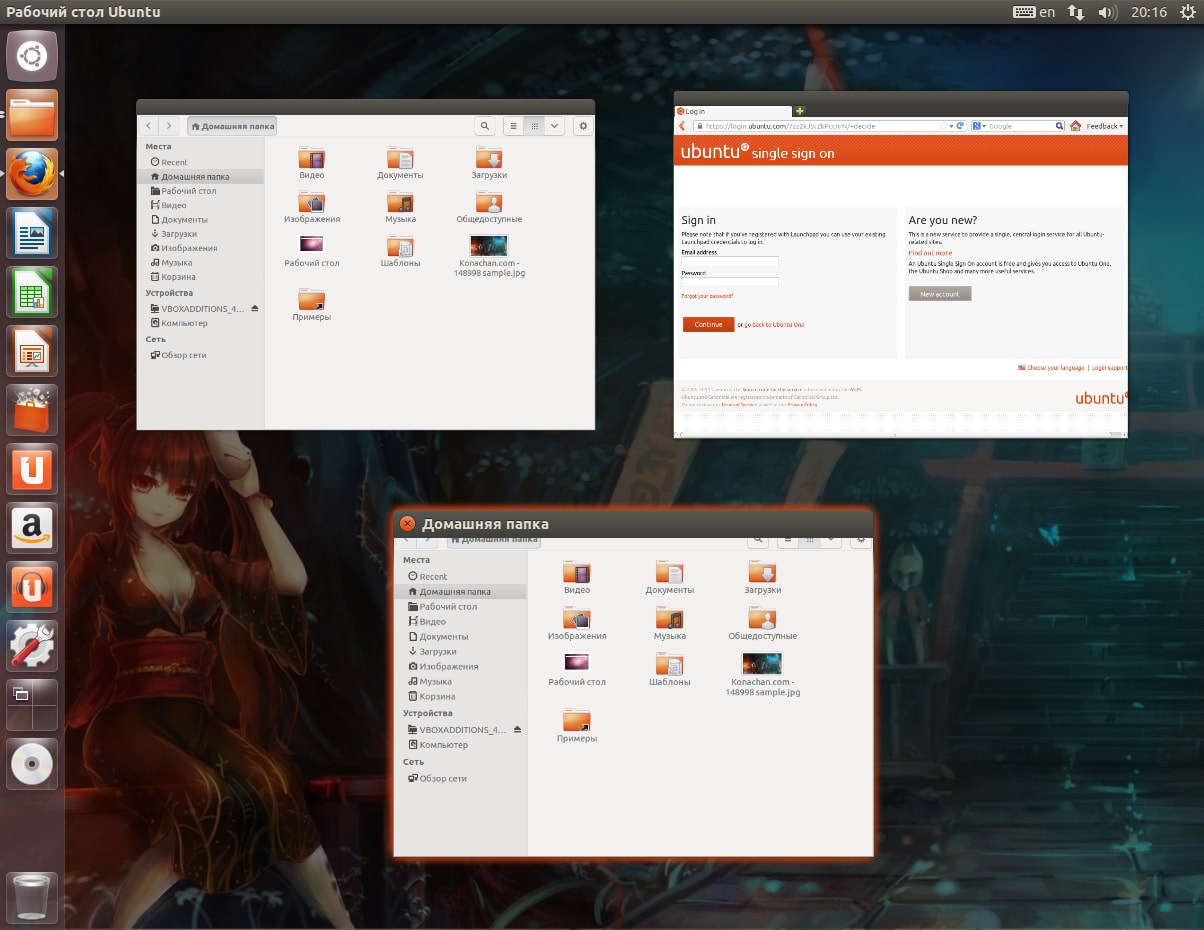Click the Google search field in Firefox
Screen dimensions: 1204x930
(1020, 126)
